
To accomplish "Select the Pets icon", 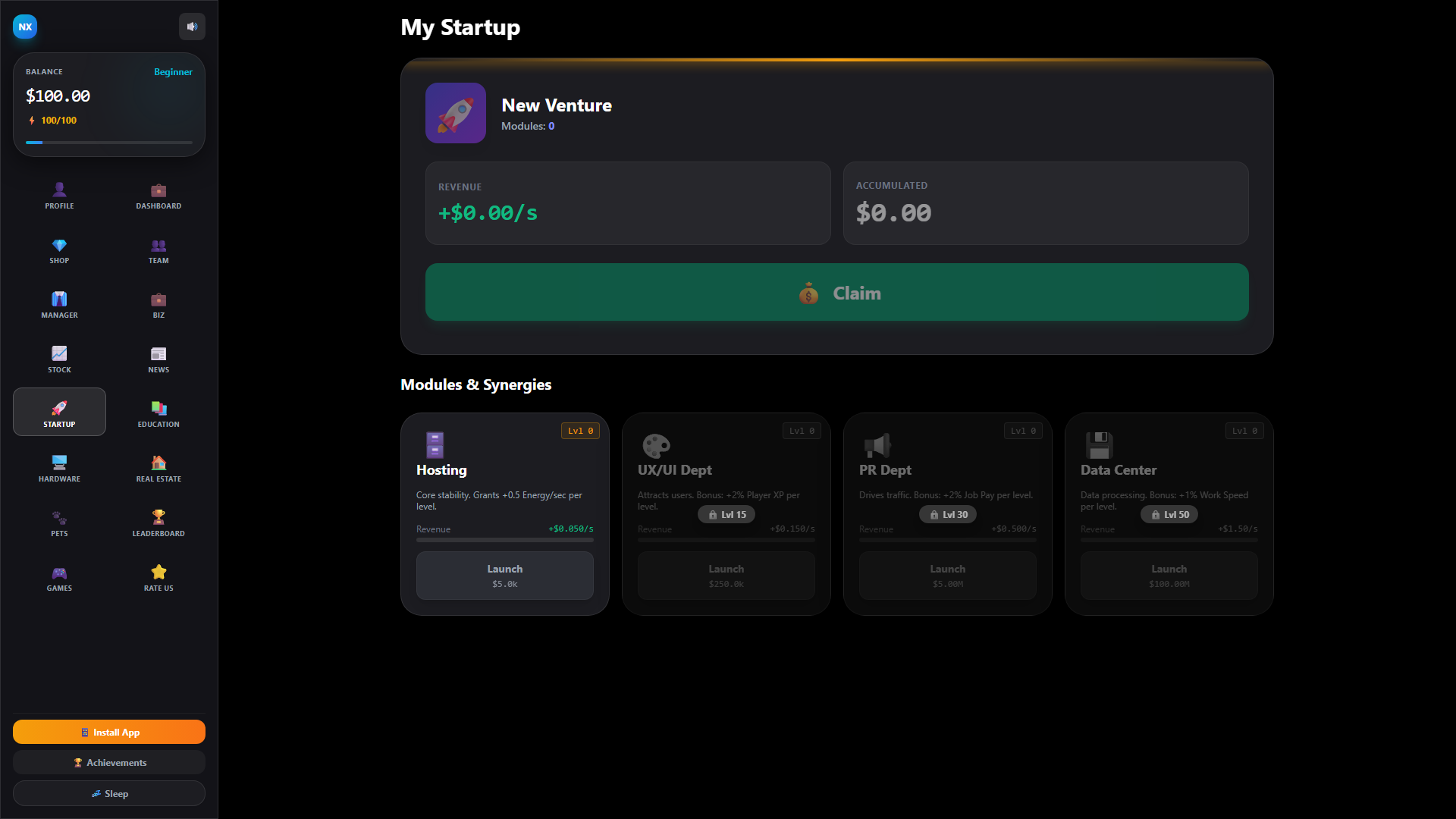I will coord(59,522).
